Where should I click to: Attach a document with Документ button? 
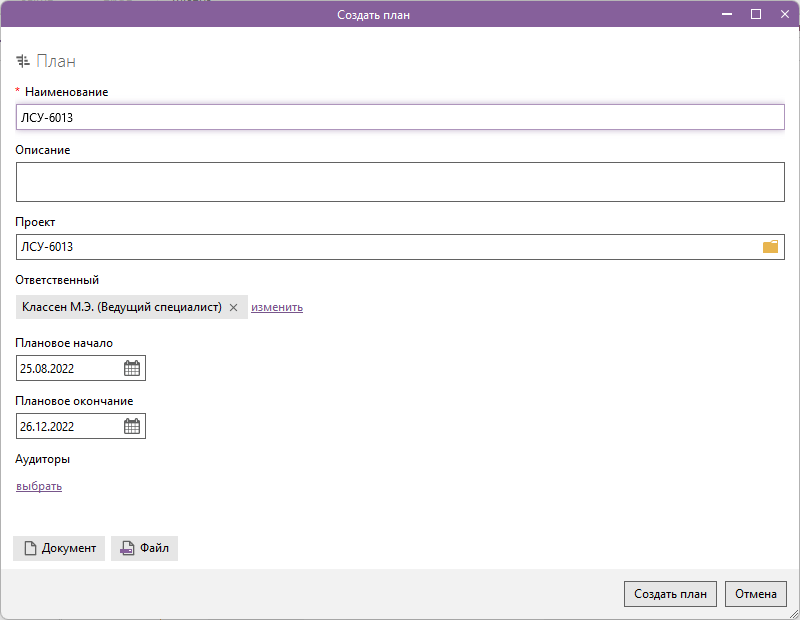coord(59,548)
